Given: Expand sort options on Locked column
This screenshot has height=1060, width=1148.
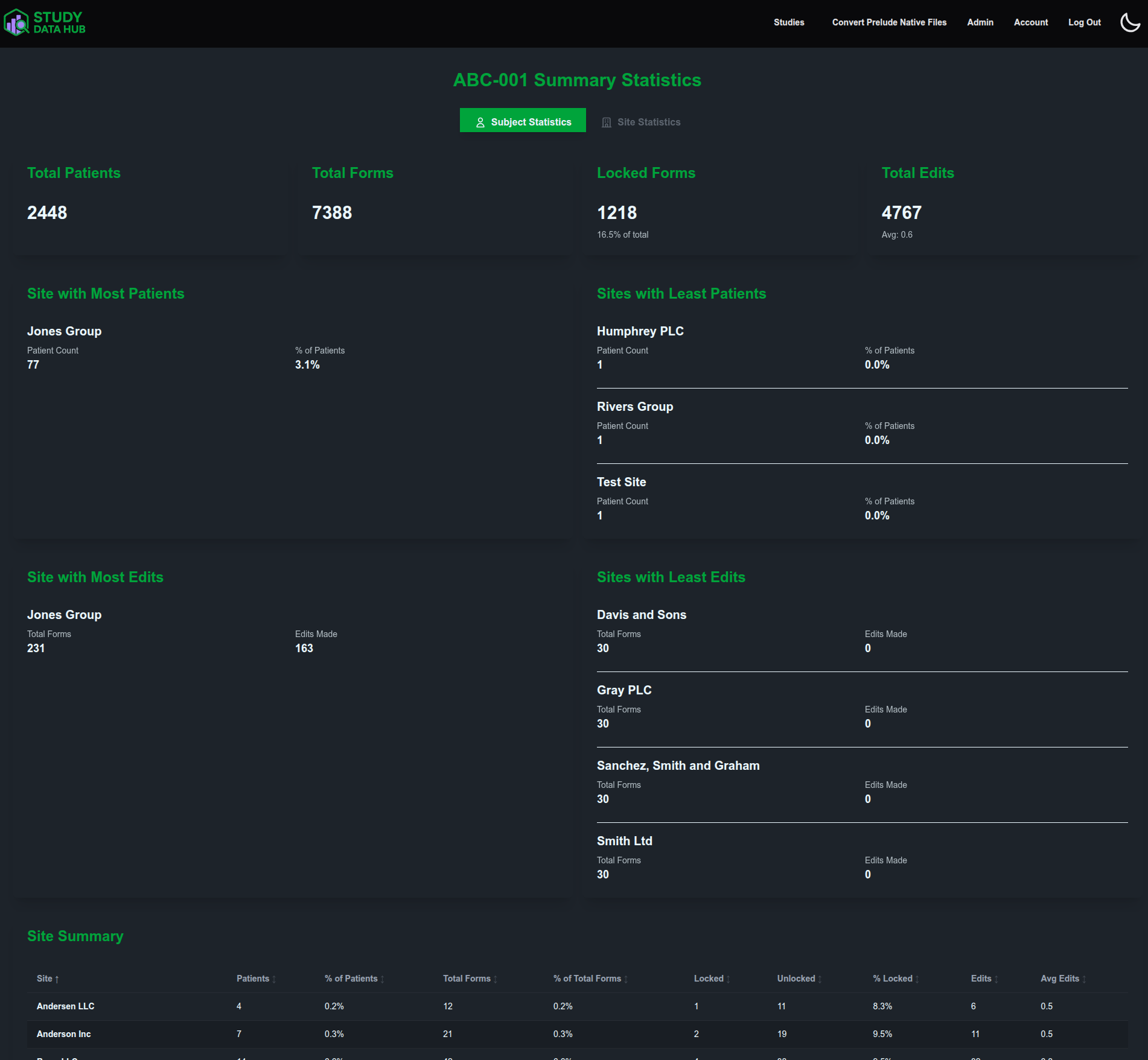Looking at the screenshot, I should (x=728, y=979).
